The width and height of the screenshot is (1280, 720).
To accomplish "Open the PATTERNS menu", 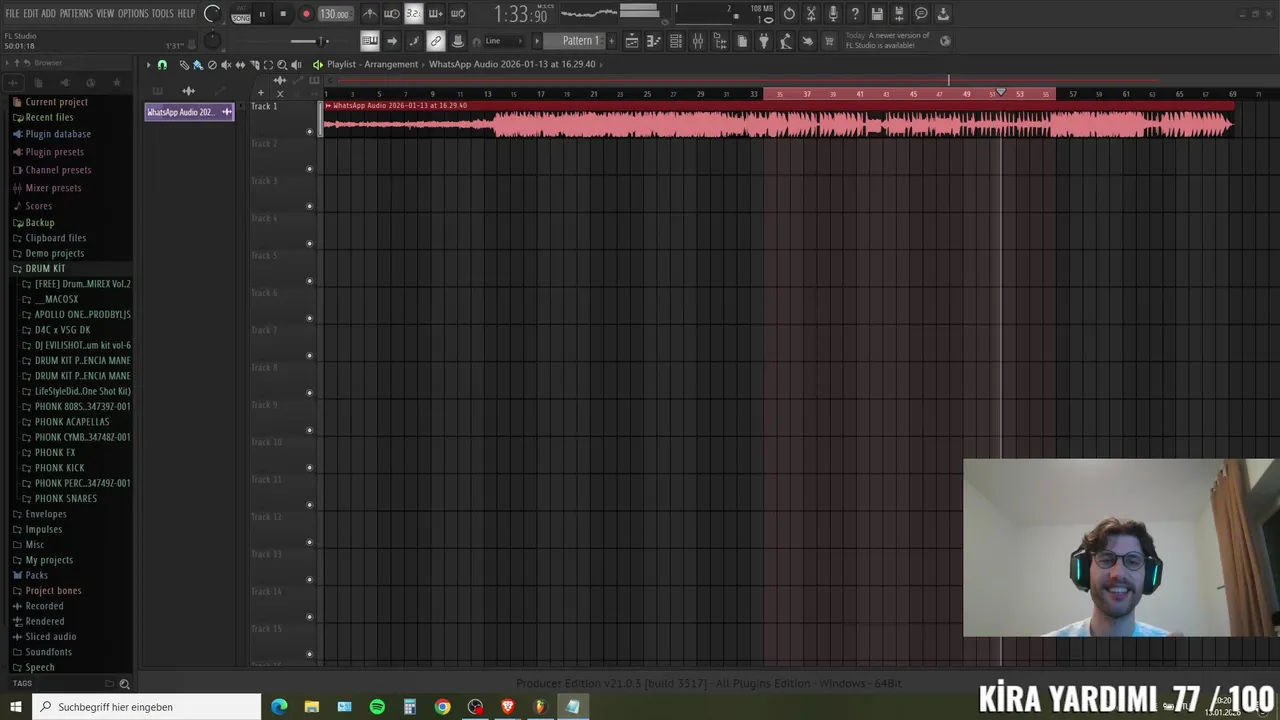I will [x=76, y=14].
